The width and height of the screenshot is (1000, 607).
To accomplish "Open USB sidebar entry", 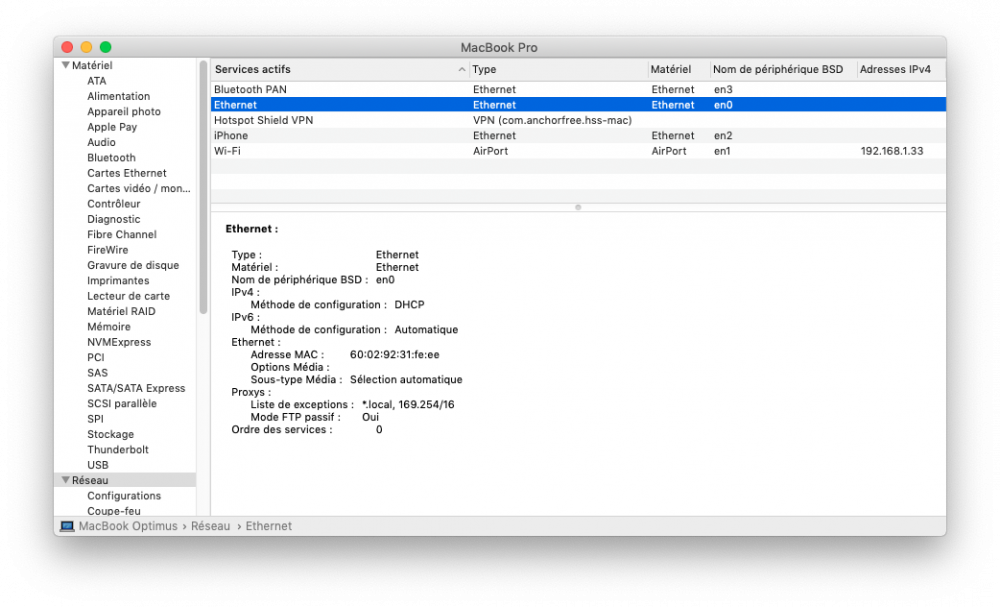I will [x=98, y=465].
